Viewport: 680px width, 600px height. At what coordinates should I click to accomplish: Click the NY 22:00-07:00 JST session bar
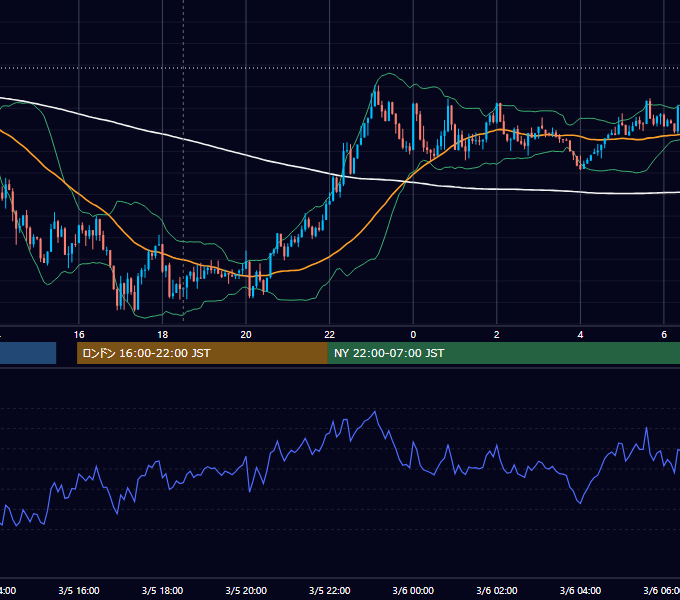coord(503,353)
